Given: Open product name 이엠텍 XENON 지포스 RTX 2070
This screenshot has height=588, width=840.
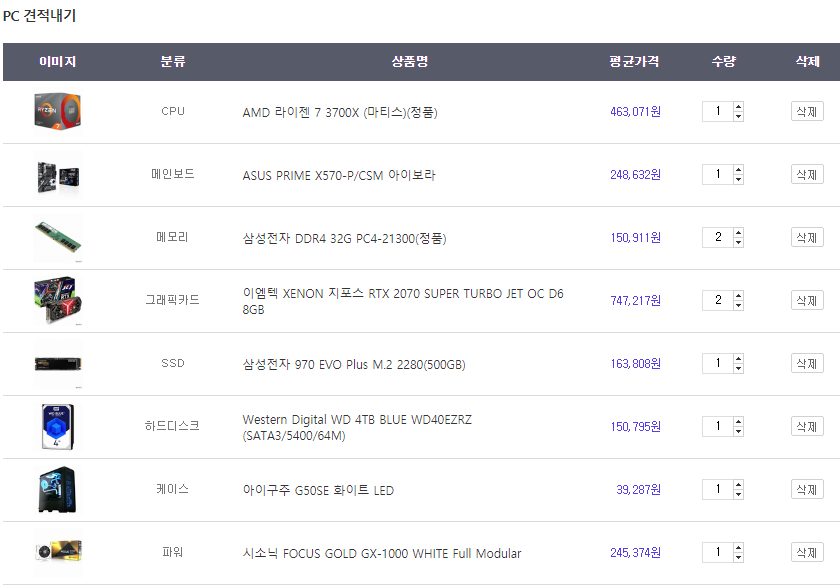Looking at the screenshot, I should 403,301.
